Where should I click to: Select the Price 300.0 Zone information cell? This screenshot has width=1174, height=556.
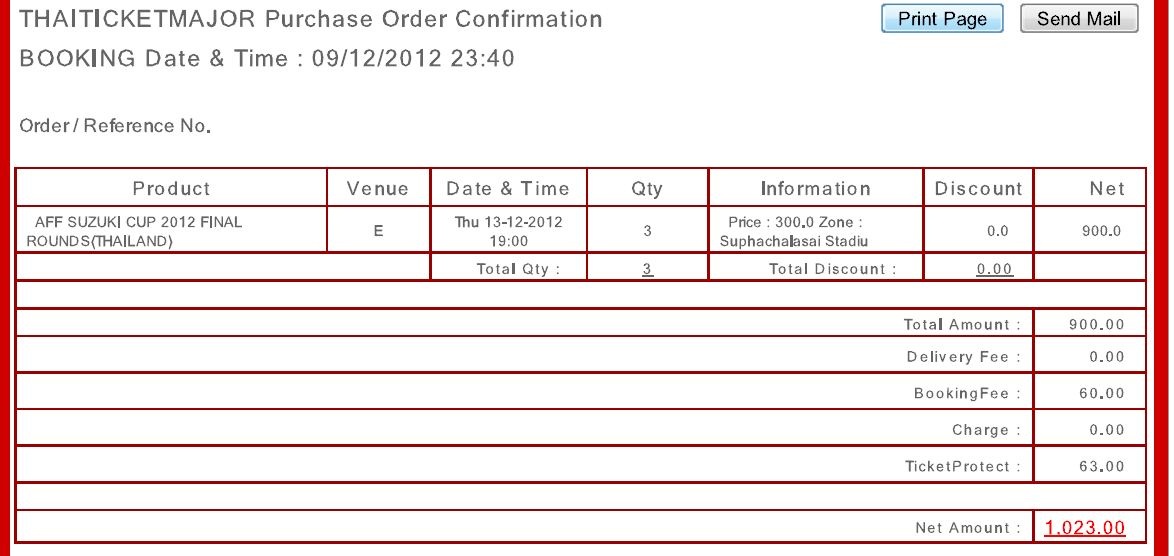click(x=815, y=231)
